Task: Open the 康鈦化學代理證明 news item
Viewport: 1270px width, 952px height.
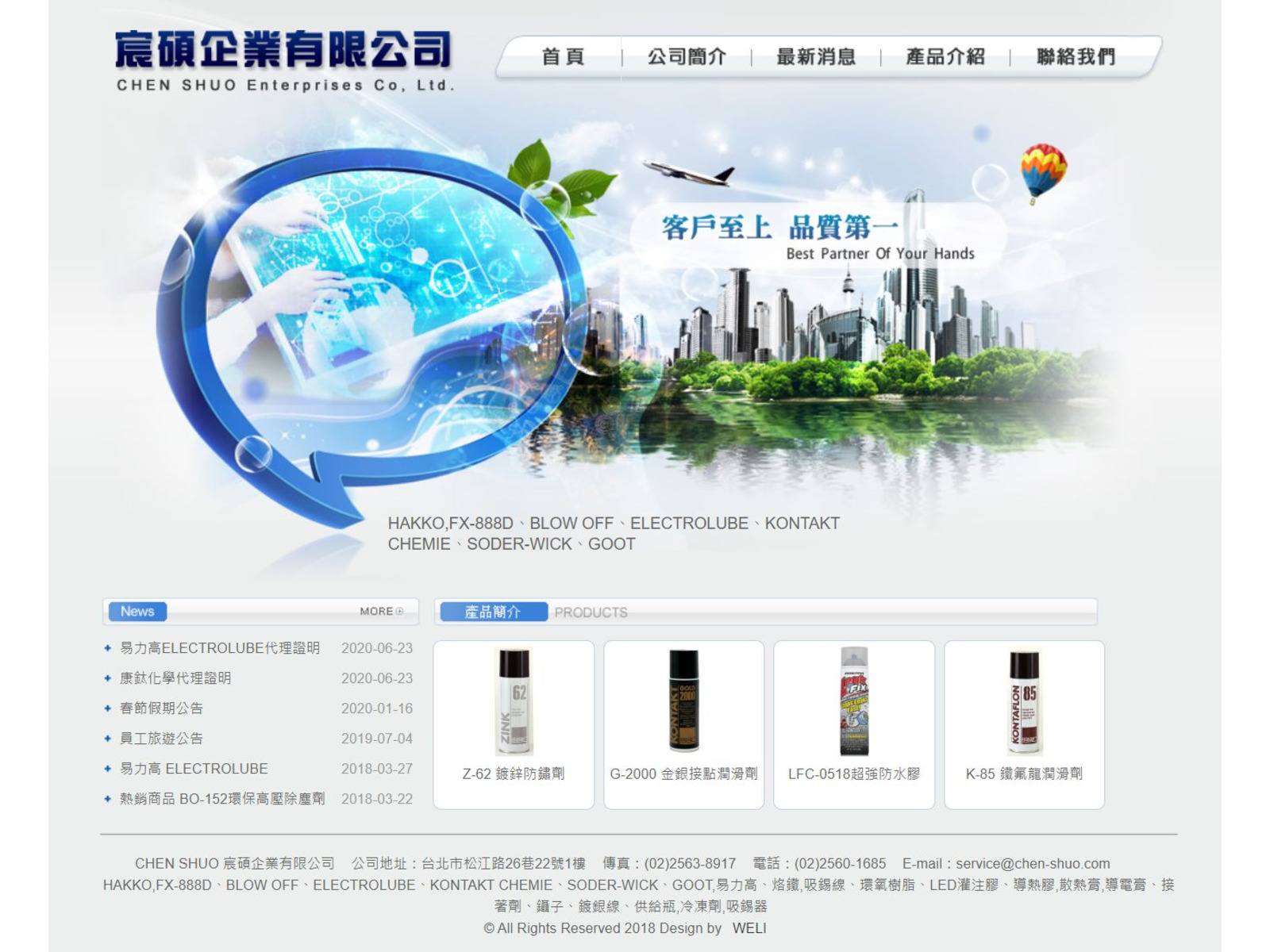Action: [175, 678]
